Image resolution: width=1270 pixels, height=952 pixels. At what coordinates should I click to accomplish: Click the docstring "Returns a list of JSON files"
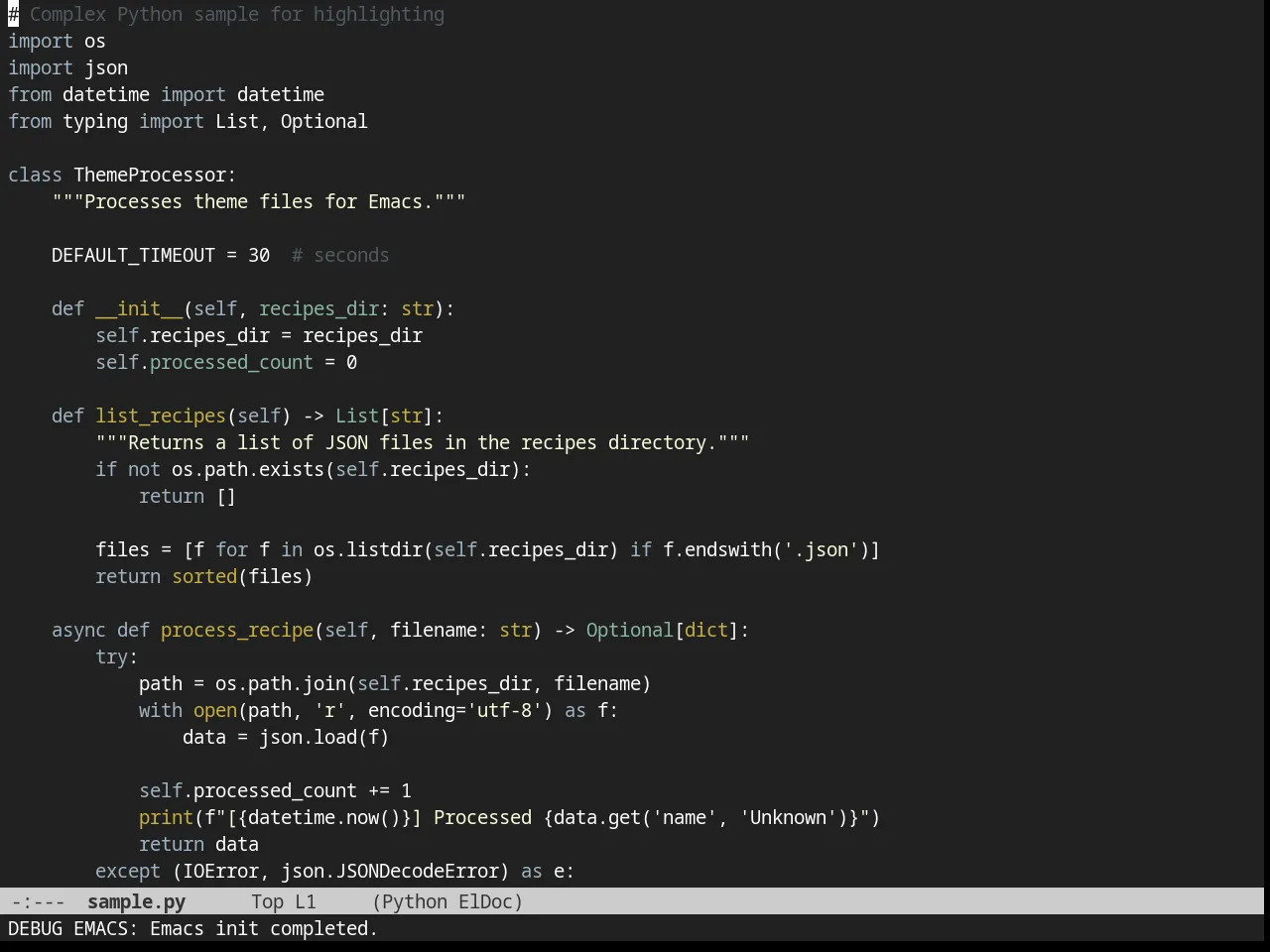click(423, 443)
